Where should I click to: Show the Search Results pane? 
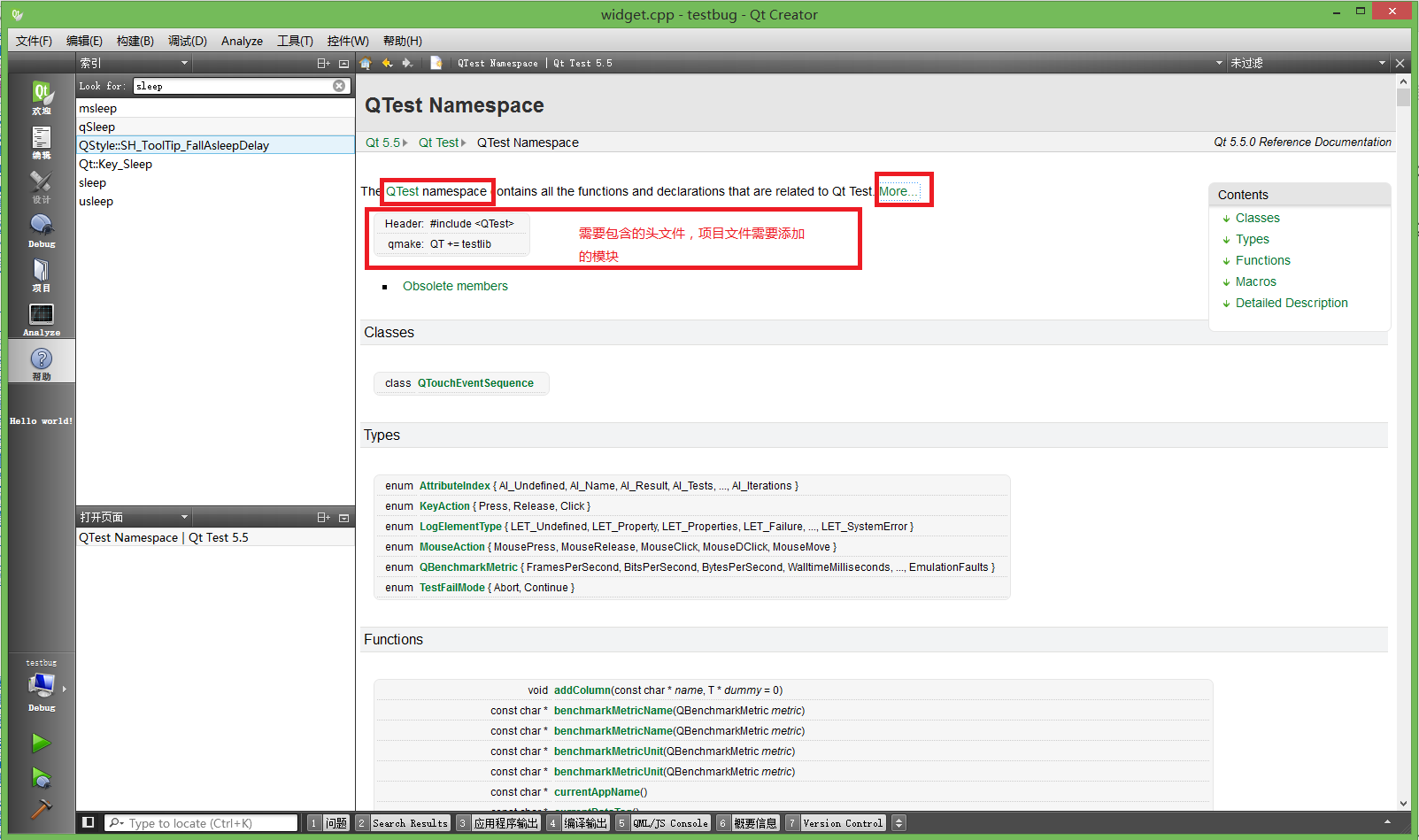pyautogui.click(x=403, y=822)
